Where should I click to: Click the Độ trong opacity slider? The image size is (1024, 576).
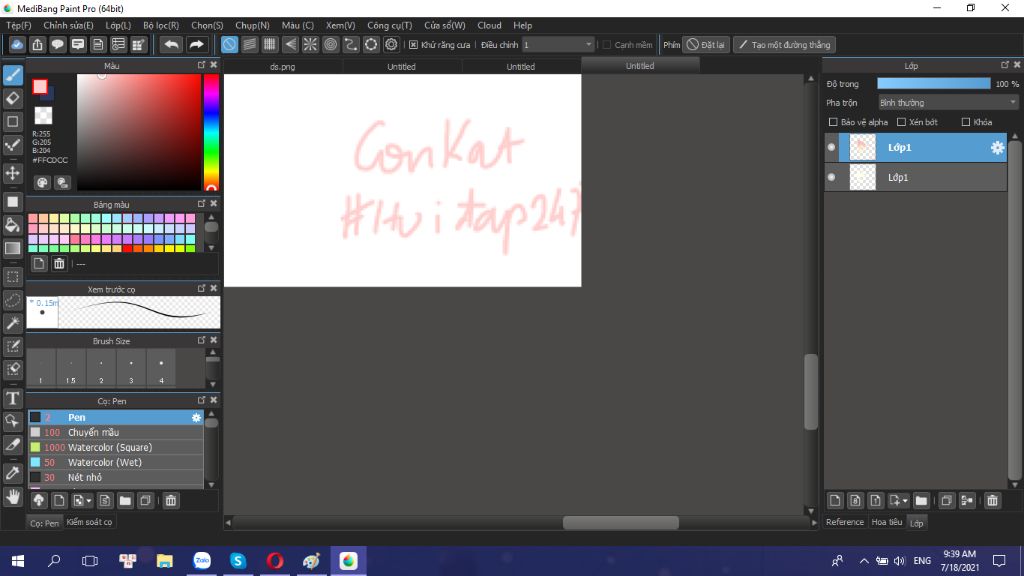(x=933, y=84)
